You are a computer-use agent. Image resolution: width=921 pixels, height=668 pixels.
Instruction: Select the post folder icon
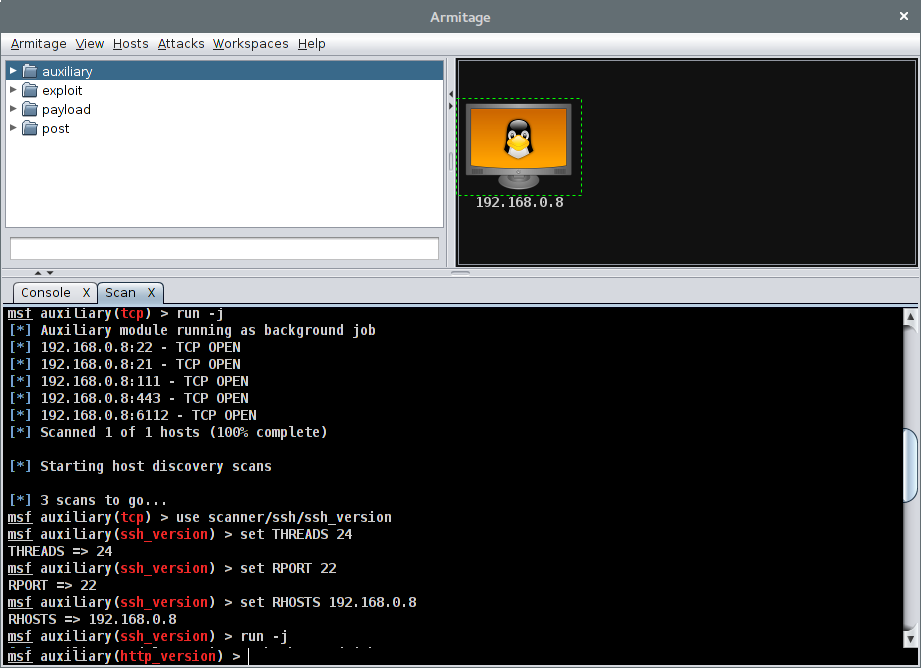tap(30, 128)
